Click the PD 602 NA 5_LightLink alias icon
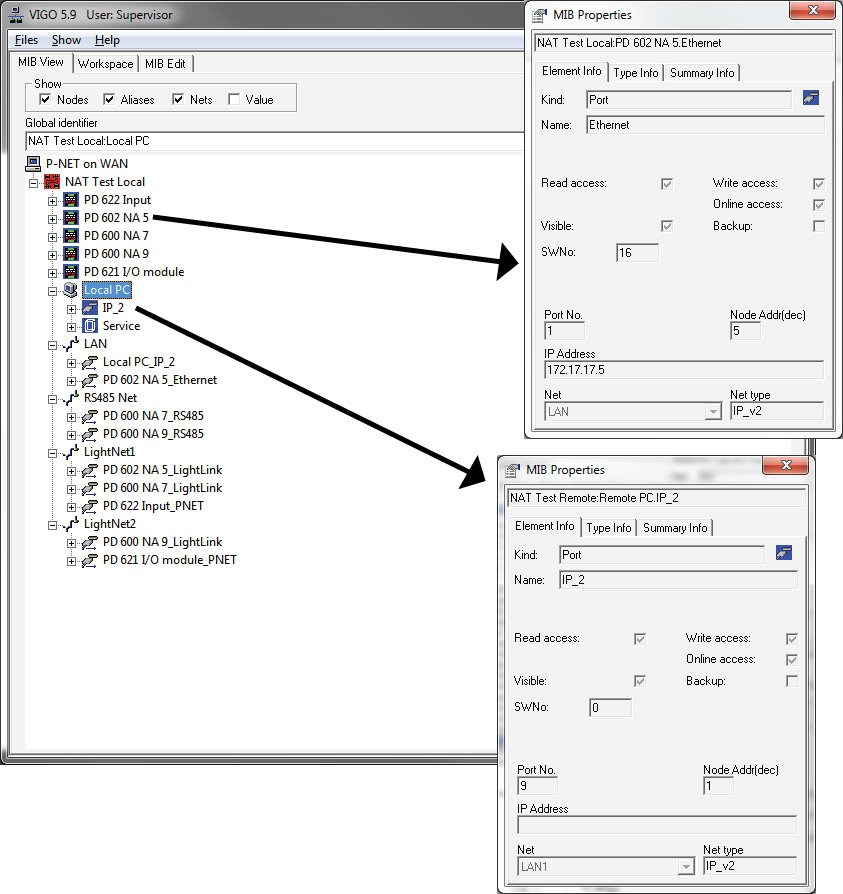 pos(90,470)
